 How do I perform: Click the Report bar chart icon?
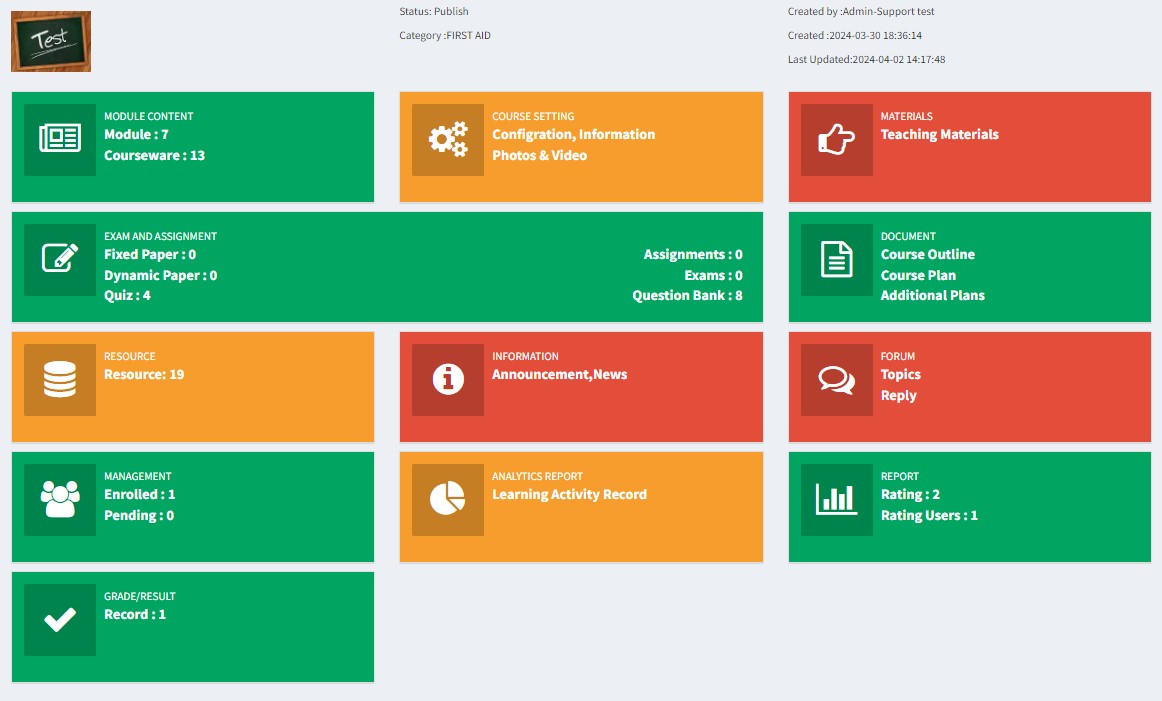836,500
